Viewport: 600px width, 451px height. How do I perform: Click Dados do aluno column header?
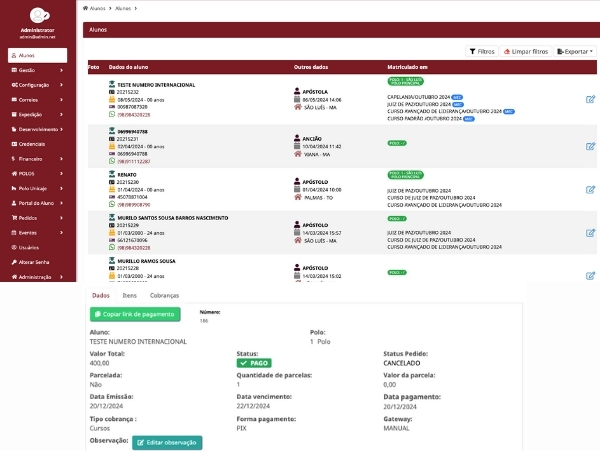128,67
